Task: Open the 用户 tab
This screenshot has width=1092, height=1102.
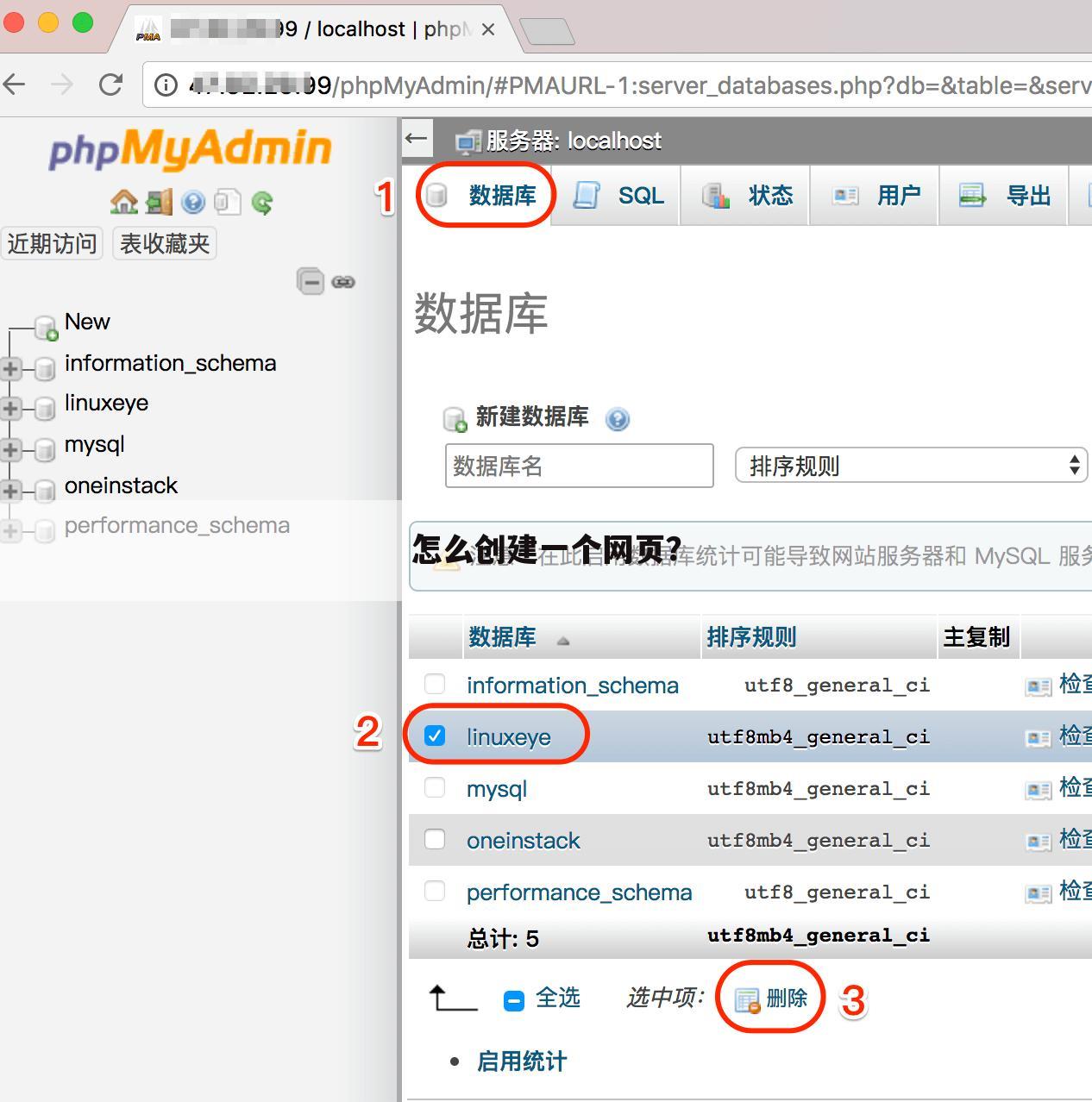Action: 874,196
